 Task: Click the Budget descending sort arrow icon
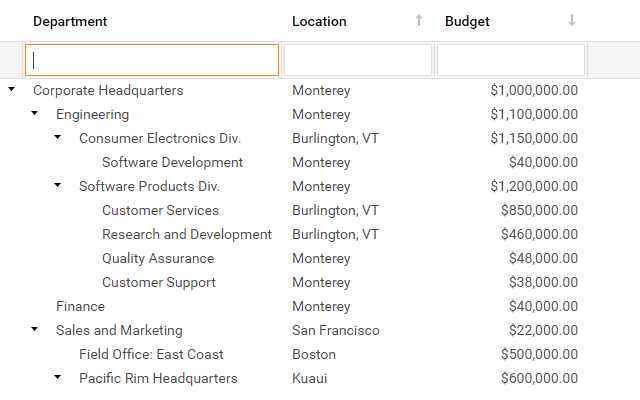(x=572, y=21)
